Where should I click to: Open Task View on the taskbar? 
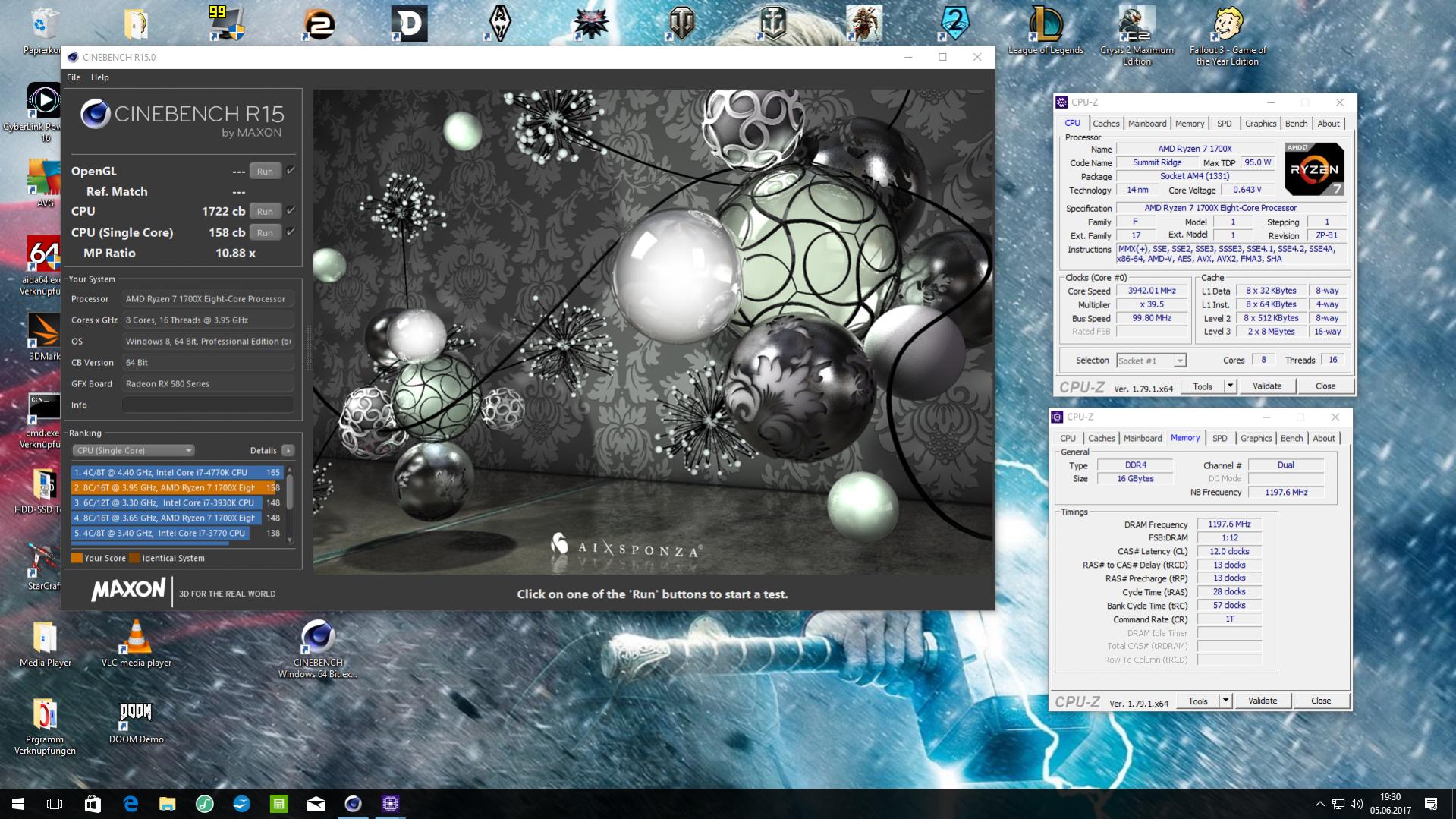[x=55, y=804]
